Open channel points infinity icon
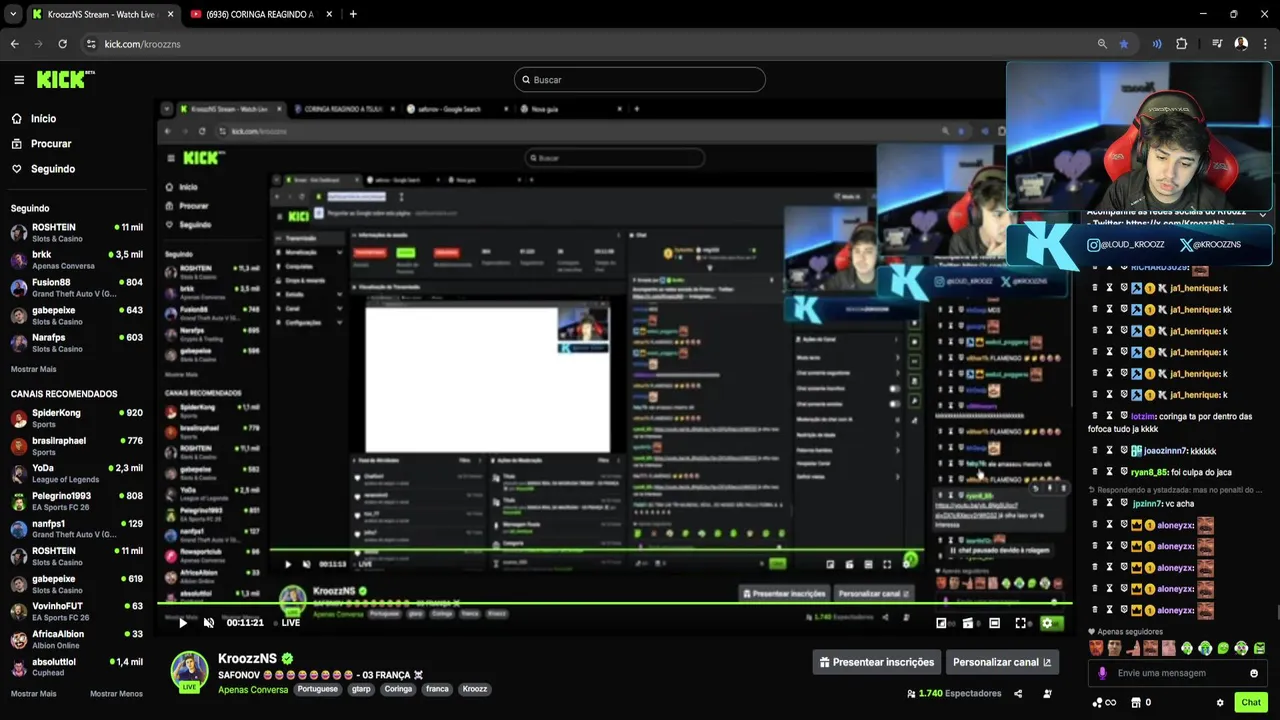This screenshot has height=720, width=1280. (1104, 703)
